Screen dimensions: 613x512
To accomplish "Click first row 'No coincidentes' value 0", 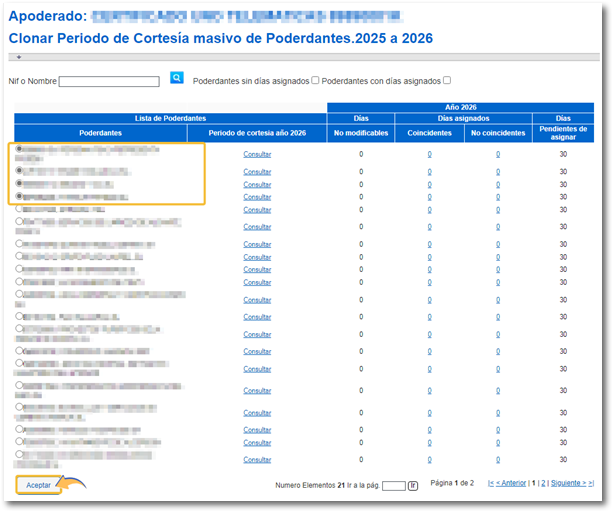I will tap(497, 154).
